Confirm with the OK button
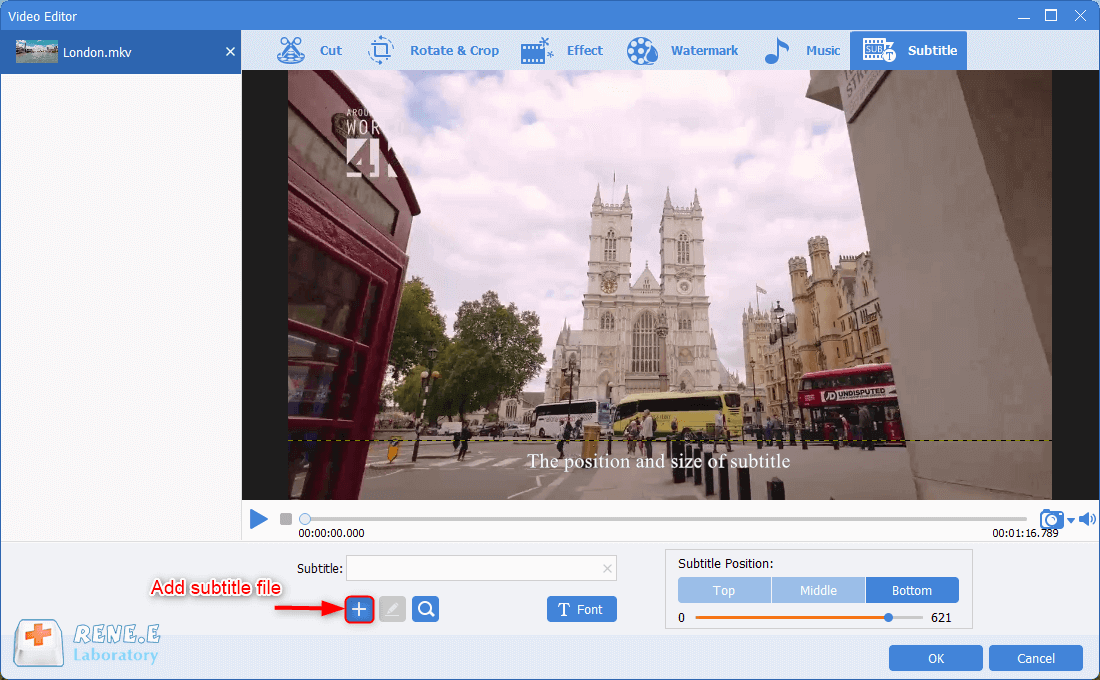The height and width of the screenshot is (680, 1100). click(936, 658)
